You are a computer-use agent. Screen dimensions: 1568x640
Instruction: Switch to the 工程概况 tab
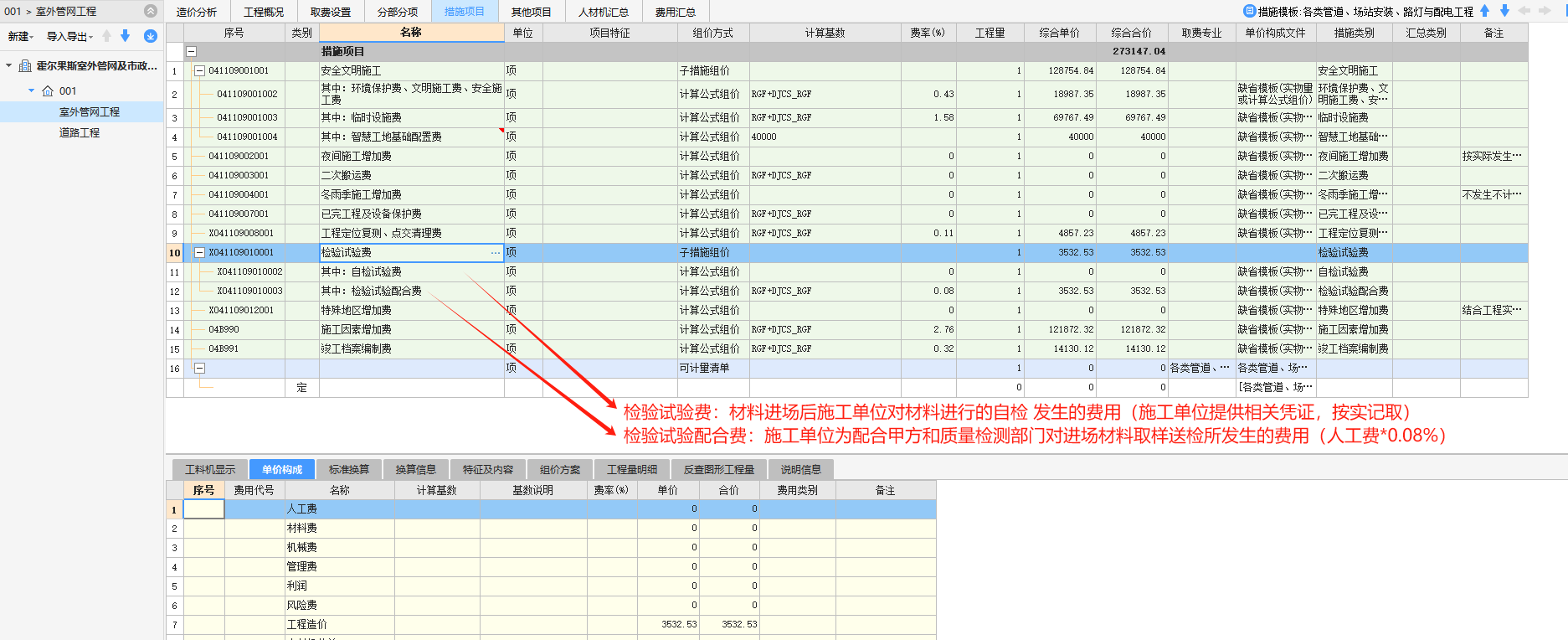click(x=264, y=12)
